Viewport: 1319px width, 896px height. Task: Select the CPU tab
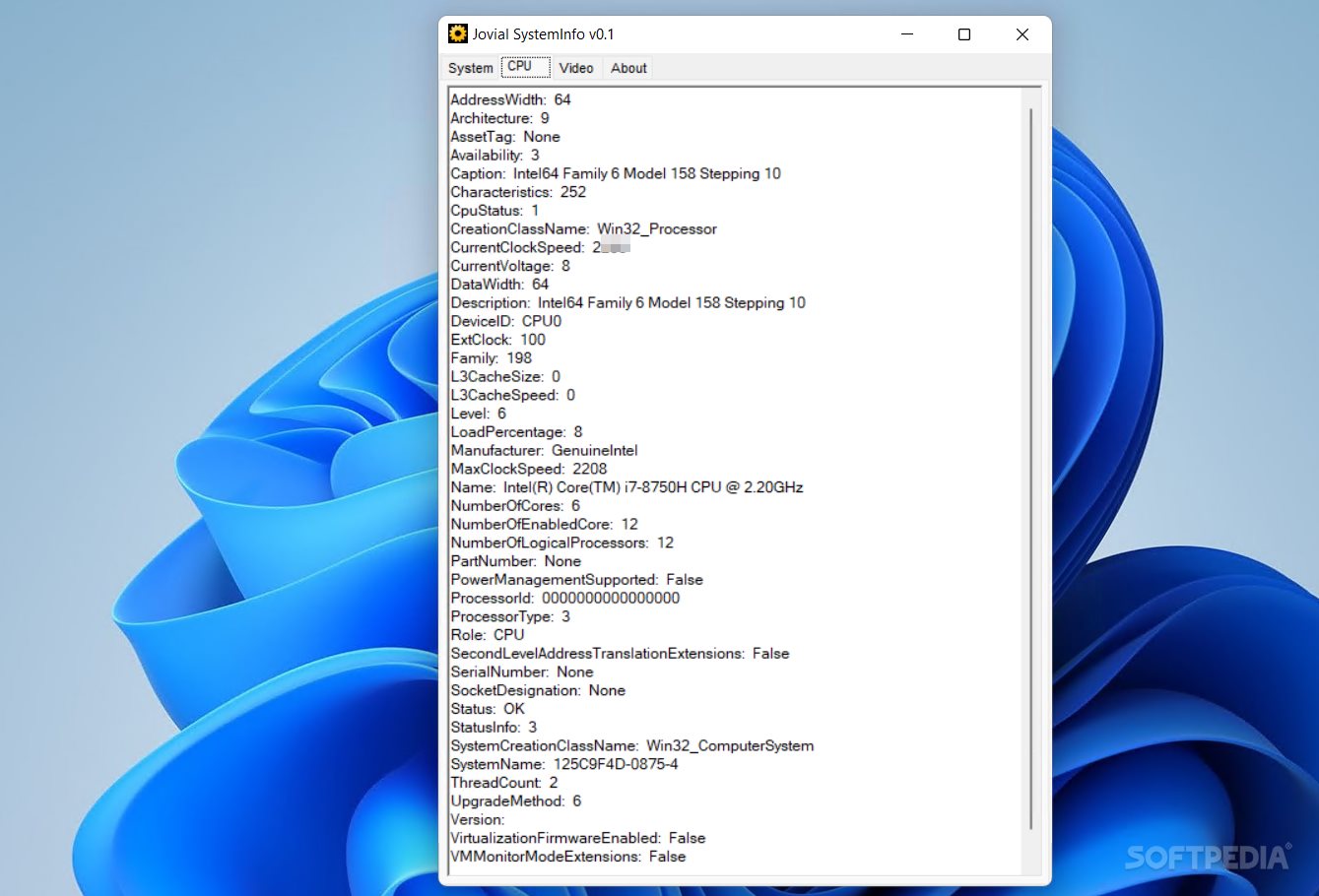point(525,67)
